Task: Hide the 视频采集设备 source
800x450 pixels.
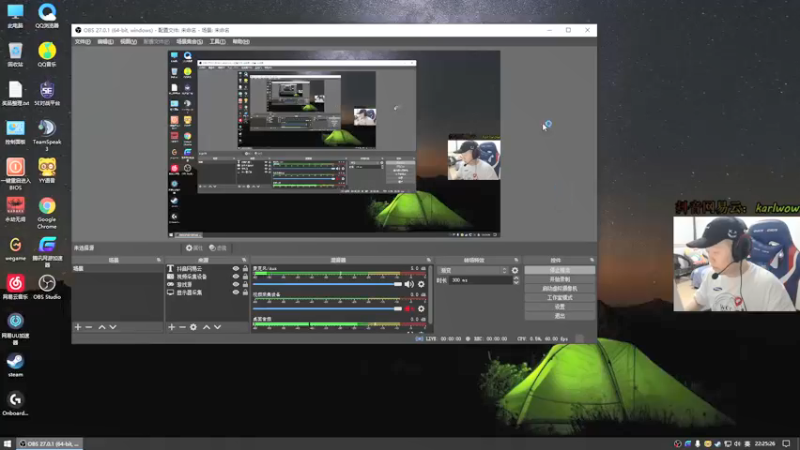Action: tap(236, 277)
